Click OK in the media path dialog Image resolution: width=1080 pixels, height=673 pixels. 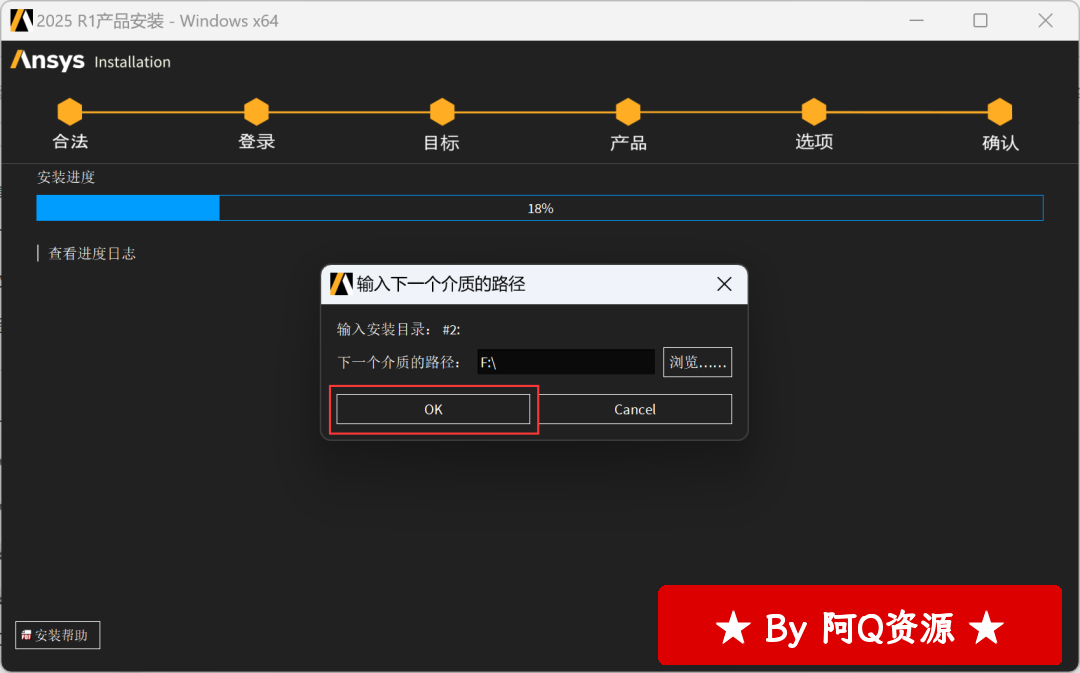[x=433, y=409]
